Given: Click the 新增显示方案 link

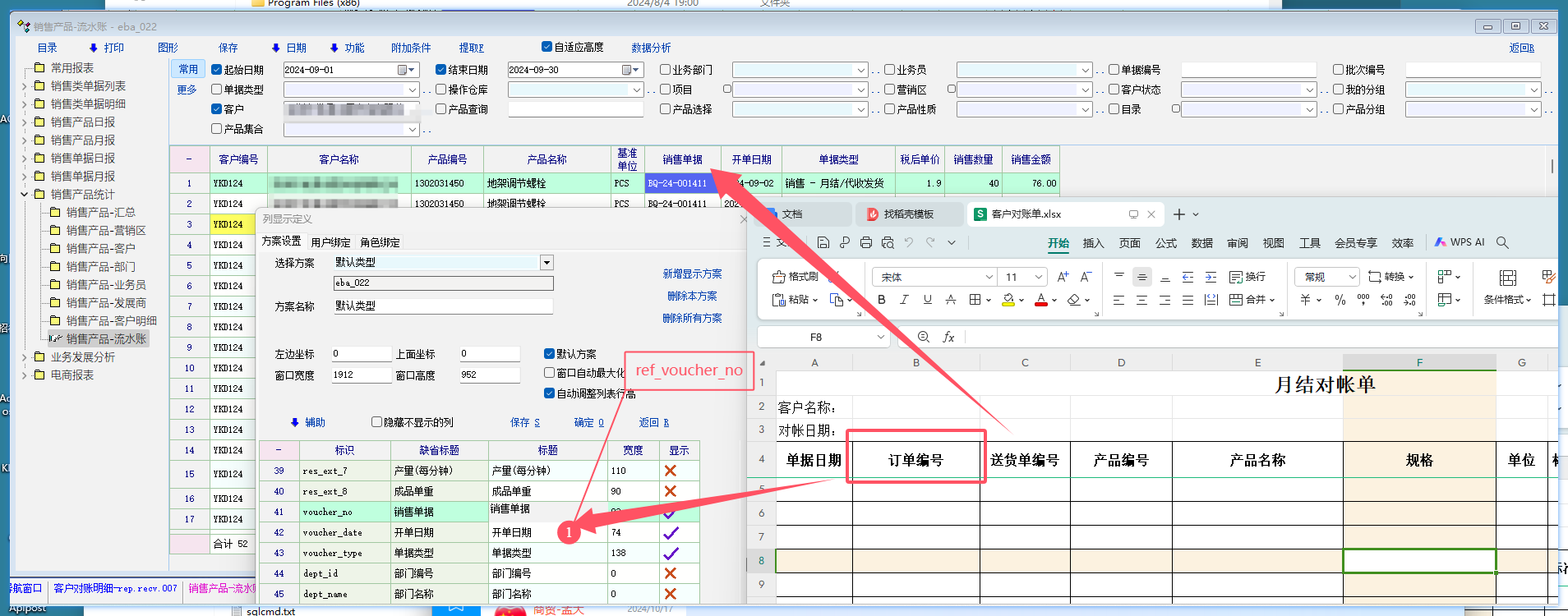Looking at the screenshot, I should [692, 274].
